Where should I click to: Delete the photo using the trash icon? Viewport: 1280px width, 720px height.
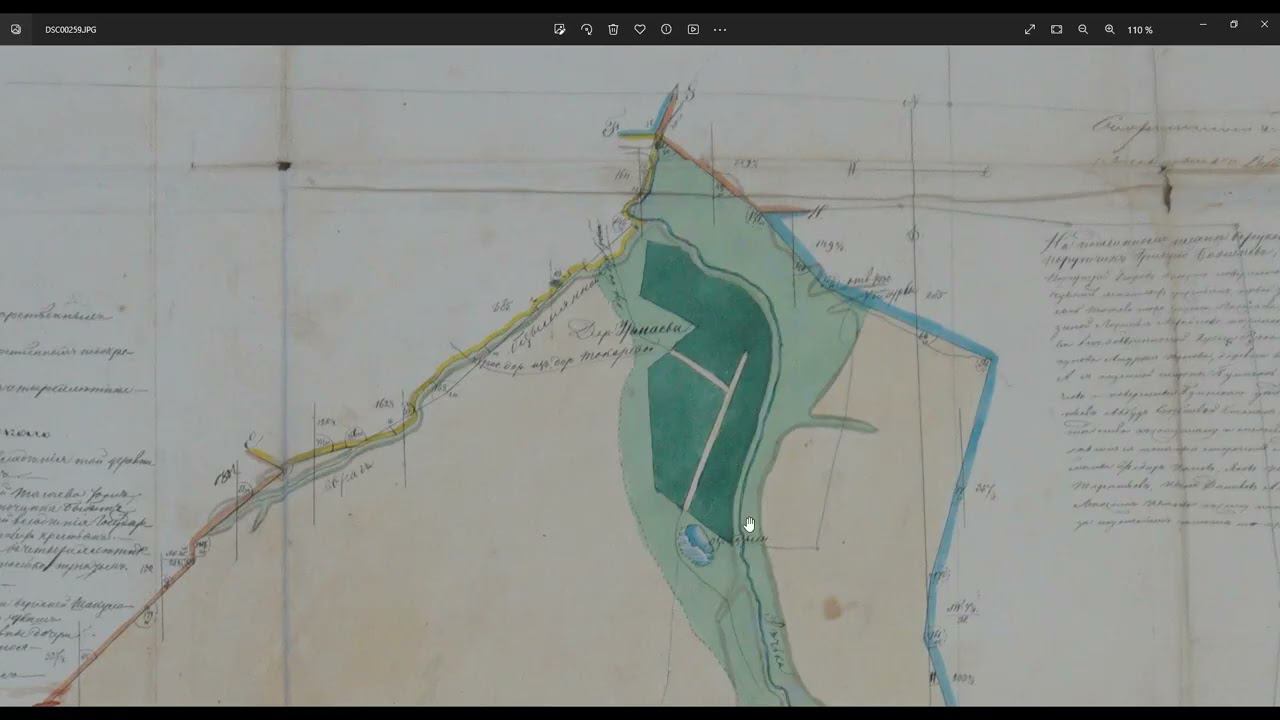click(613, 30)
